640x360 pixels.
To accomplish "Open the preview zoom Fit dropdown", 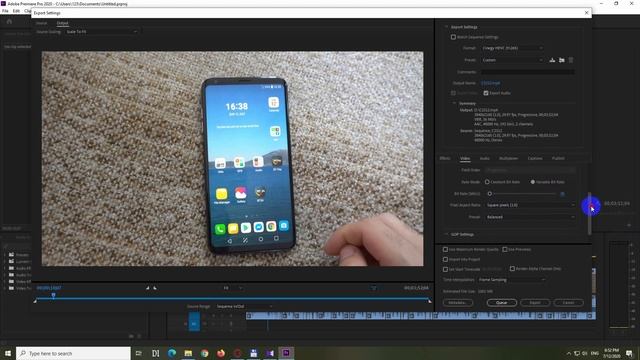I will (x=233, y=288).
